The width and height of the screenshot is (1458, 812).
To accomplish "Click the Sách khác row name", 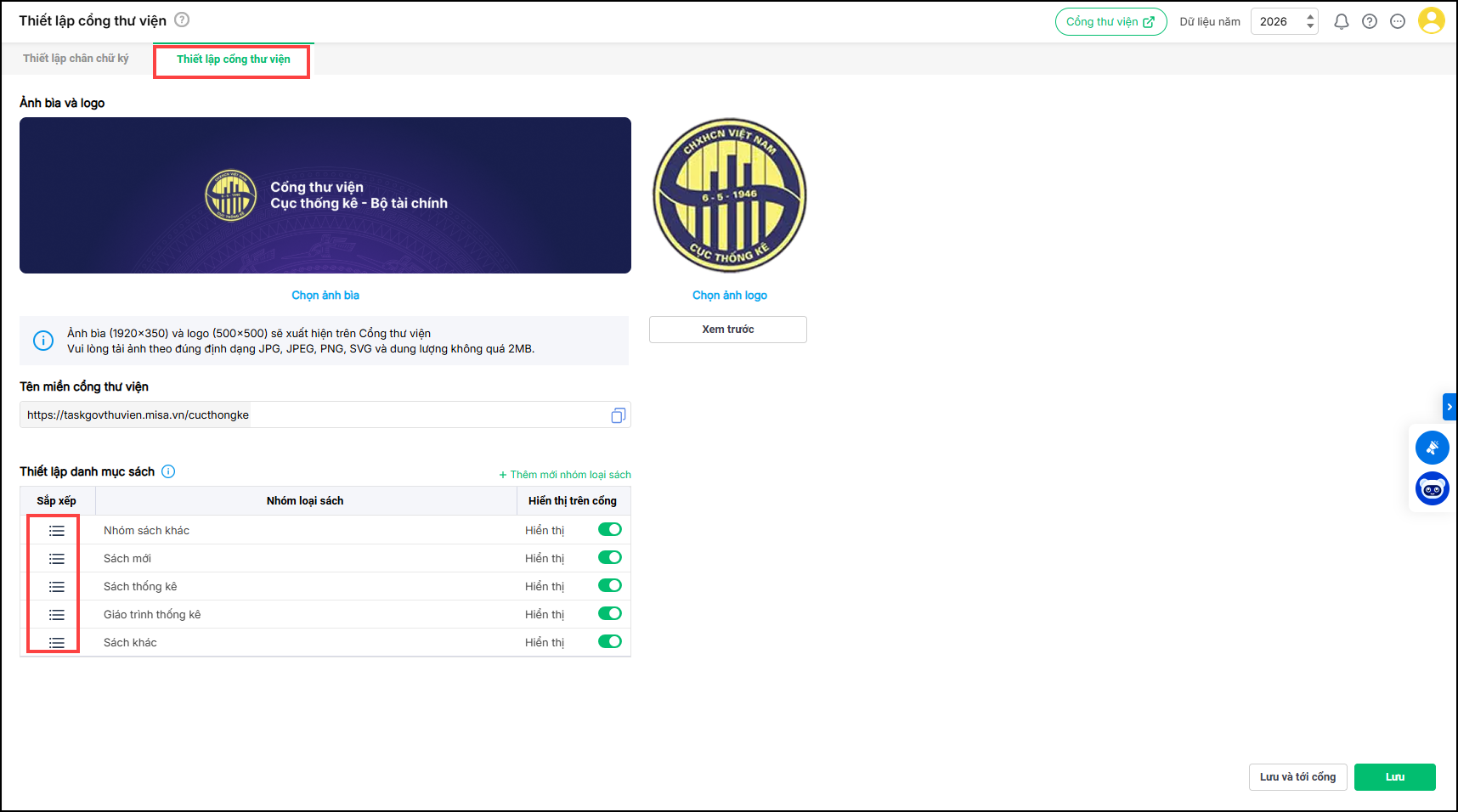I will (130, 643).
